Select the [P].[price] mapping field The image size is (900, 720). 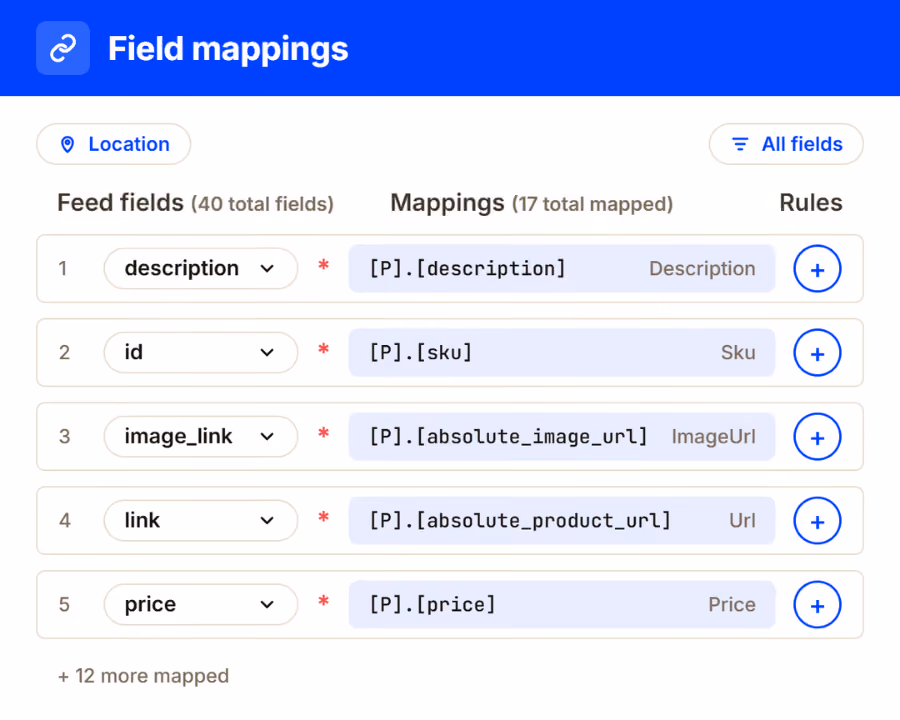pyautogui.click(x=562, y=605)
